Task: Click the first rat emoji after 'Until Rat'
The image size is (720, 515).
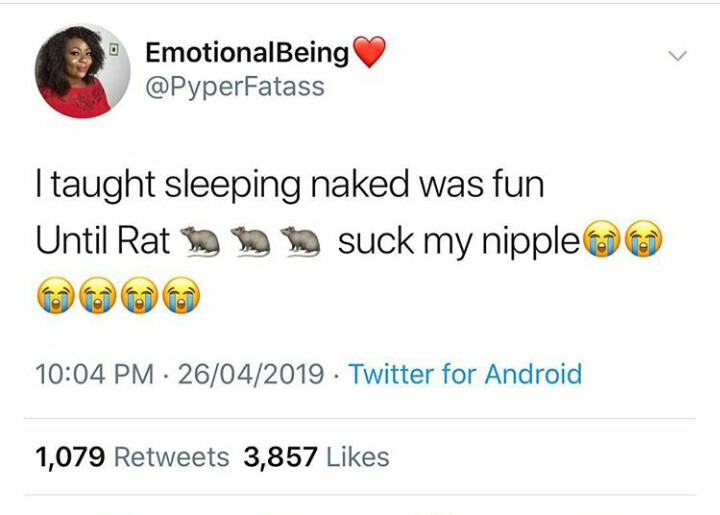Action: point(201,241)
